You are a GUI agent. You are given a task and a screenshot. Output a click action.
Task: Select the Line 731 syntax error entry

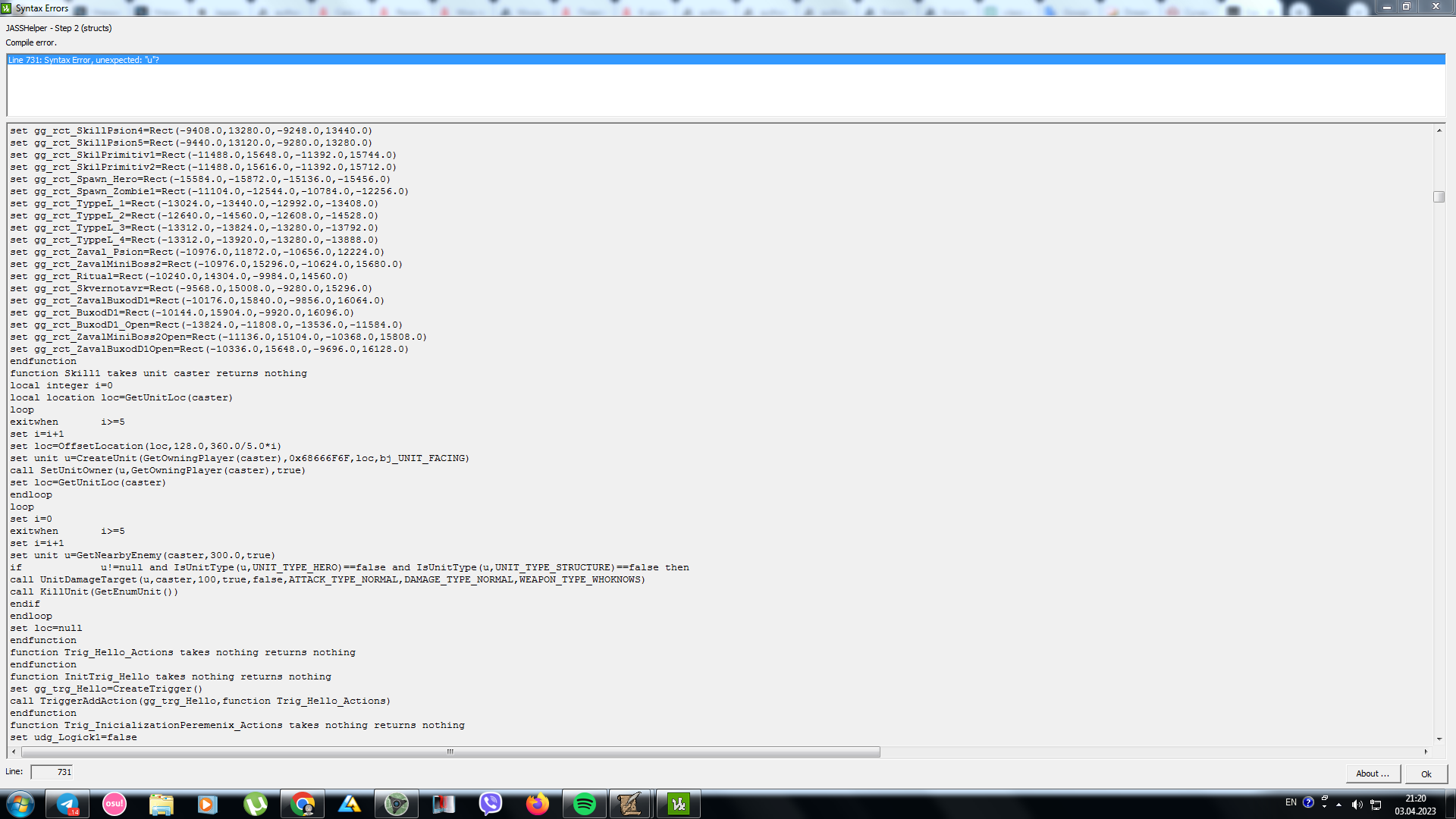click(83, 60)
